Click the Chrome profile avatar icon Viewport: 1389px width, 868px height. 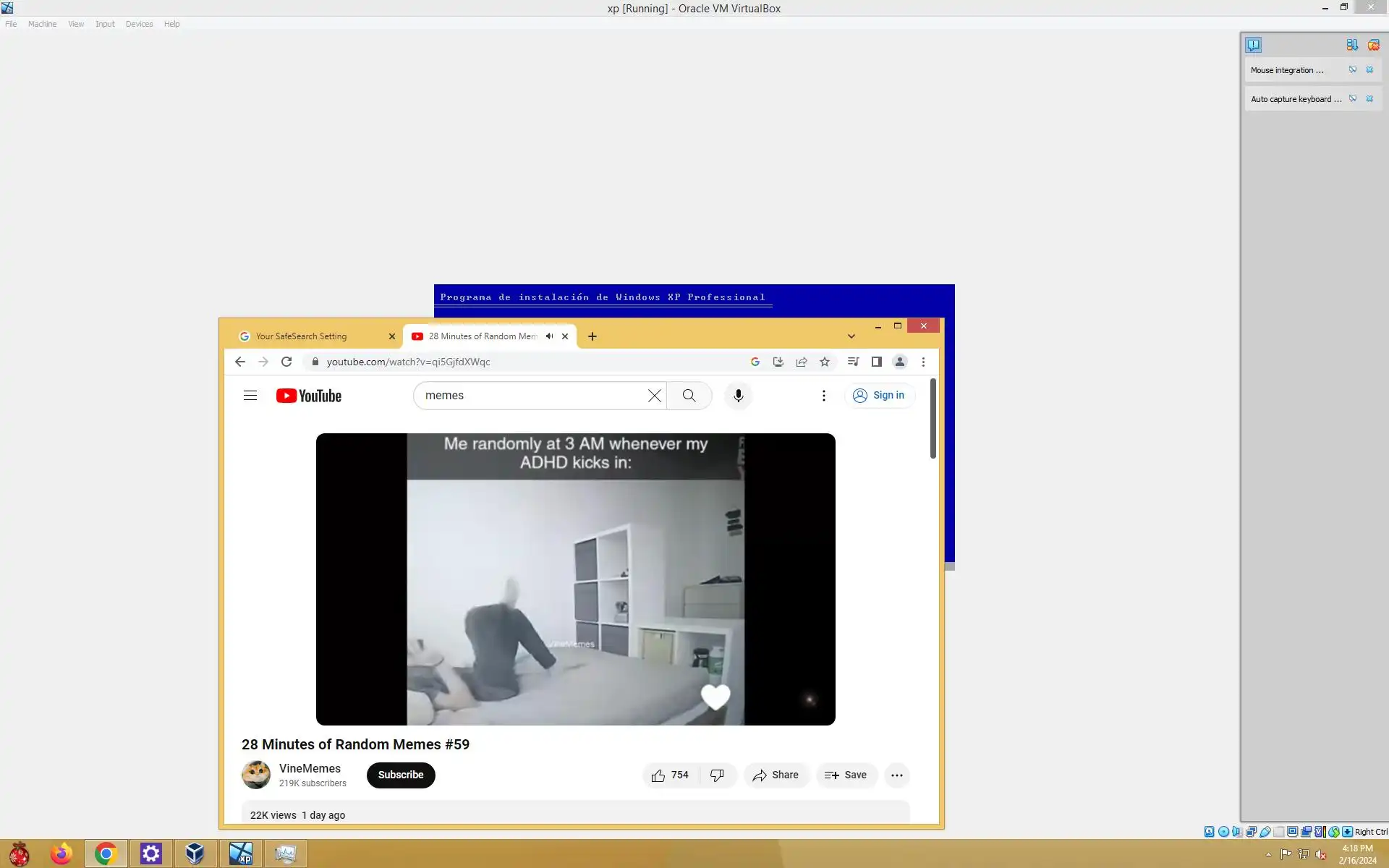899,362
